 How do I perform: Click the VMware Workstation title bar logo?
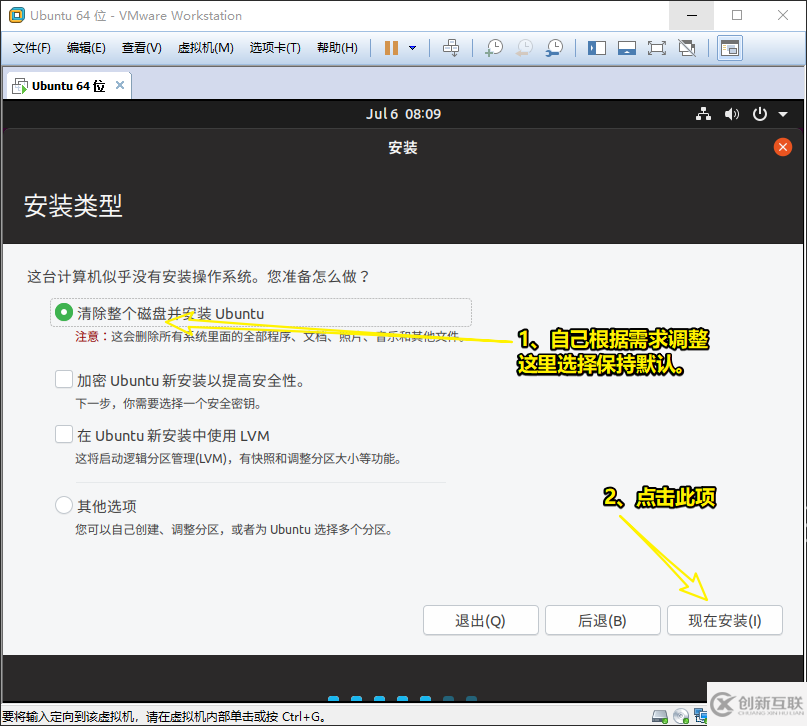tap(16, 15)
